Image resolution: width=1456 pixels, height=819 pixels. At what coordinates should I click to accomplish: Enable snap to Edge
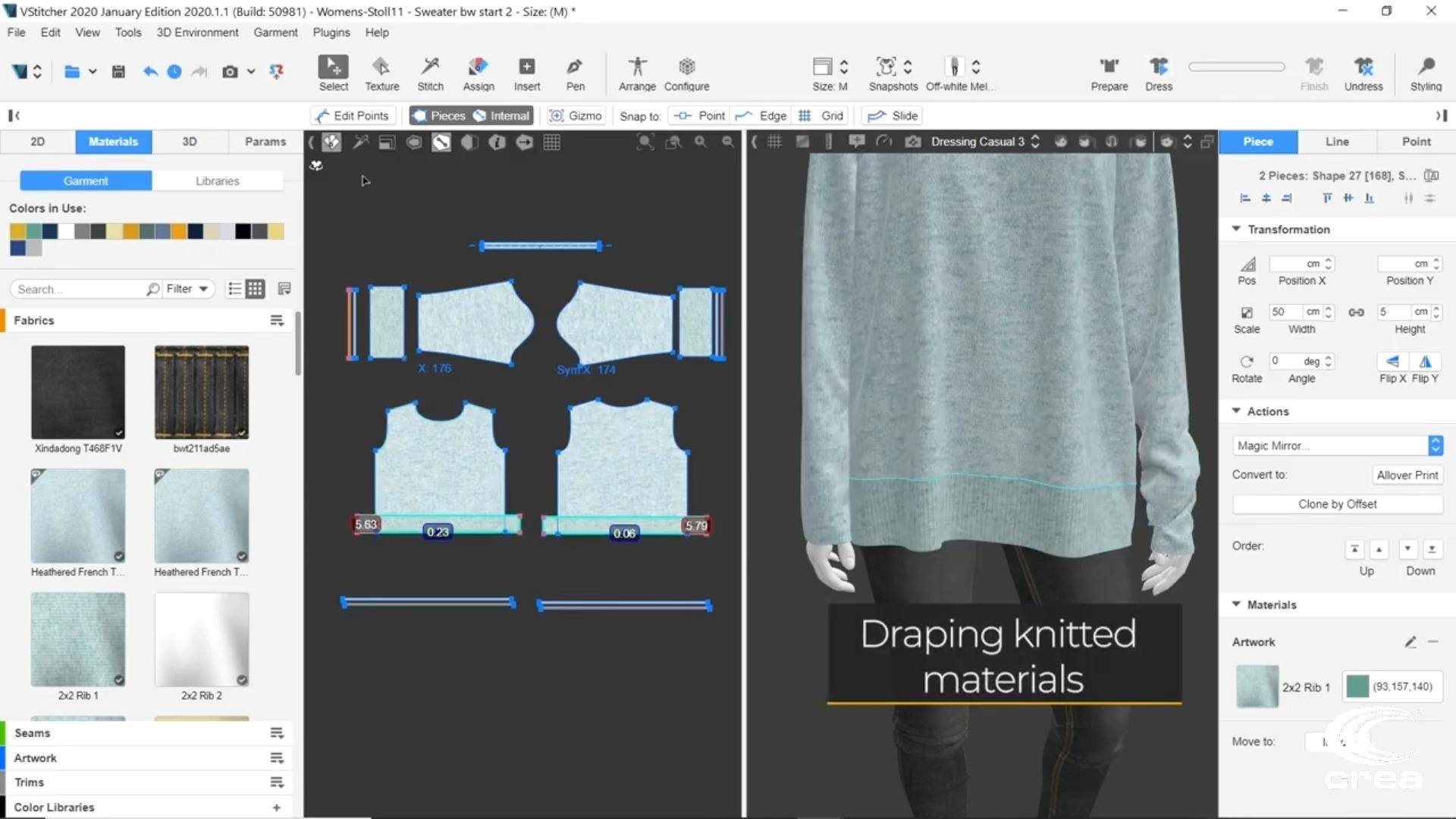[761, 115]
